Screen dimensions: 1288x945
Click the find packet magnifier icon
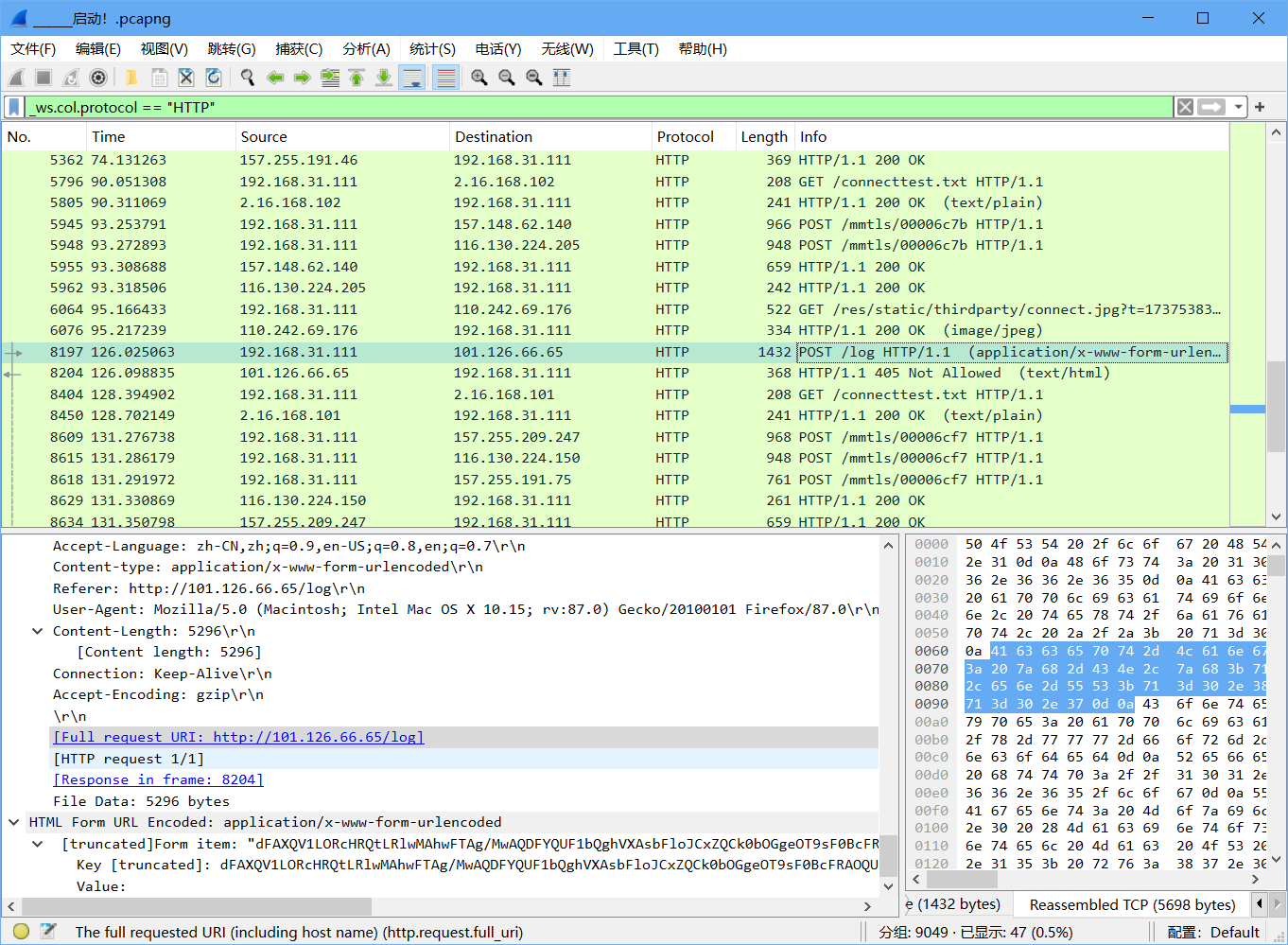[248, 78]
